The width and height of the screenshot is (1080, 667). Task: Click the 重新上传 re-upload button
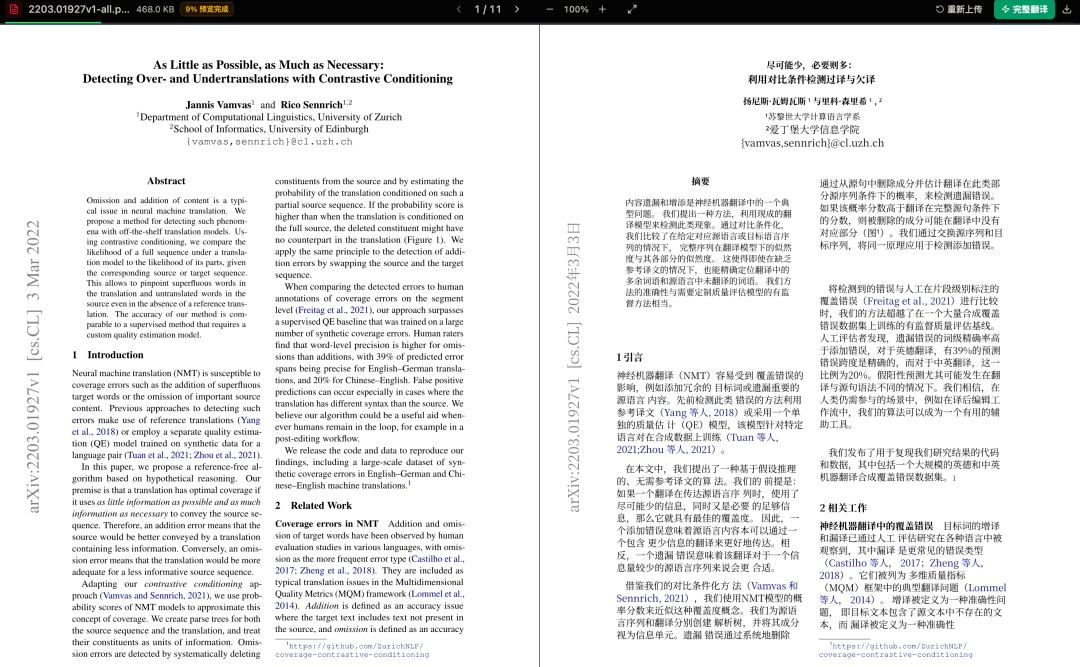pyautogui.click(x=958, y=9)
